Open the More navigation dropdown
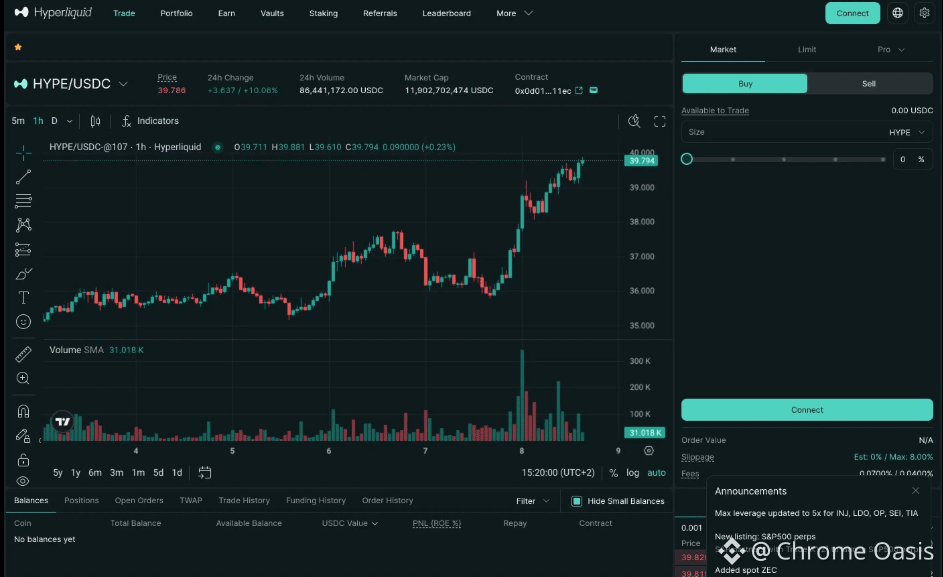Screen dimensions: 943x577 coord(514,13)
